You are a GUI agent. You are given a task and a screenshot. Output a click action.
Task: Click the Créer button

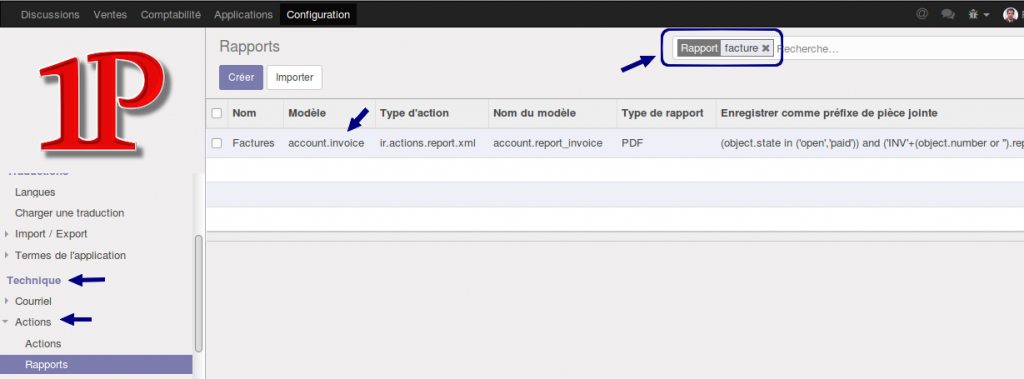click(x=241, y=77)
